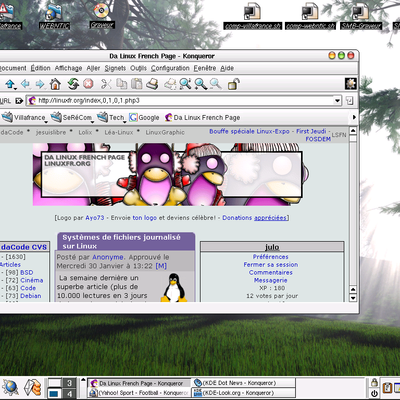The height and width of the screenshot is (400, 400).
Task: Open Da Linux French Page bookmark
Action: pos(202,117)
